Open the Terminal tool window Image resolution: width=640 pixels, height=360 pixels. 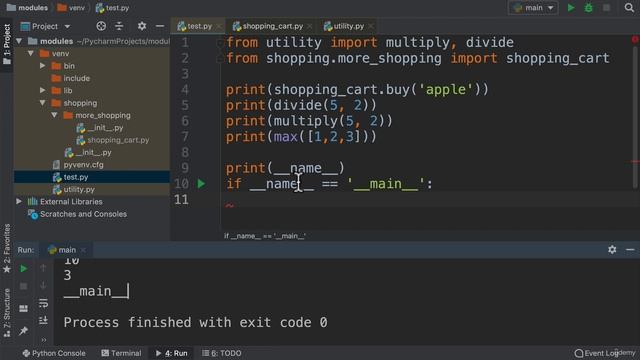[121, 353]
